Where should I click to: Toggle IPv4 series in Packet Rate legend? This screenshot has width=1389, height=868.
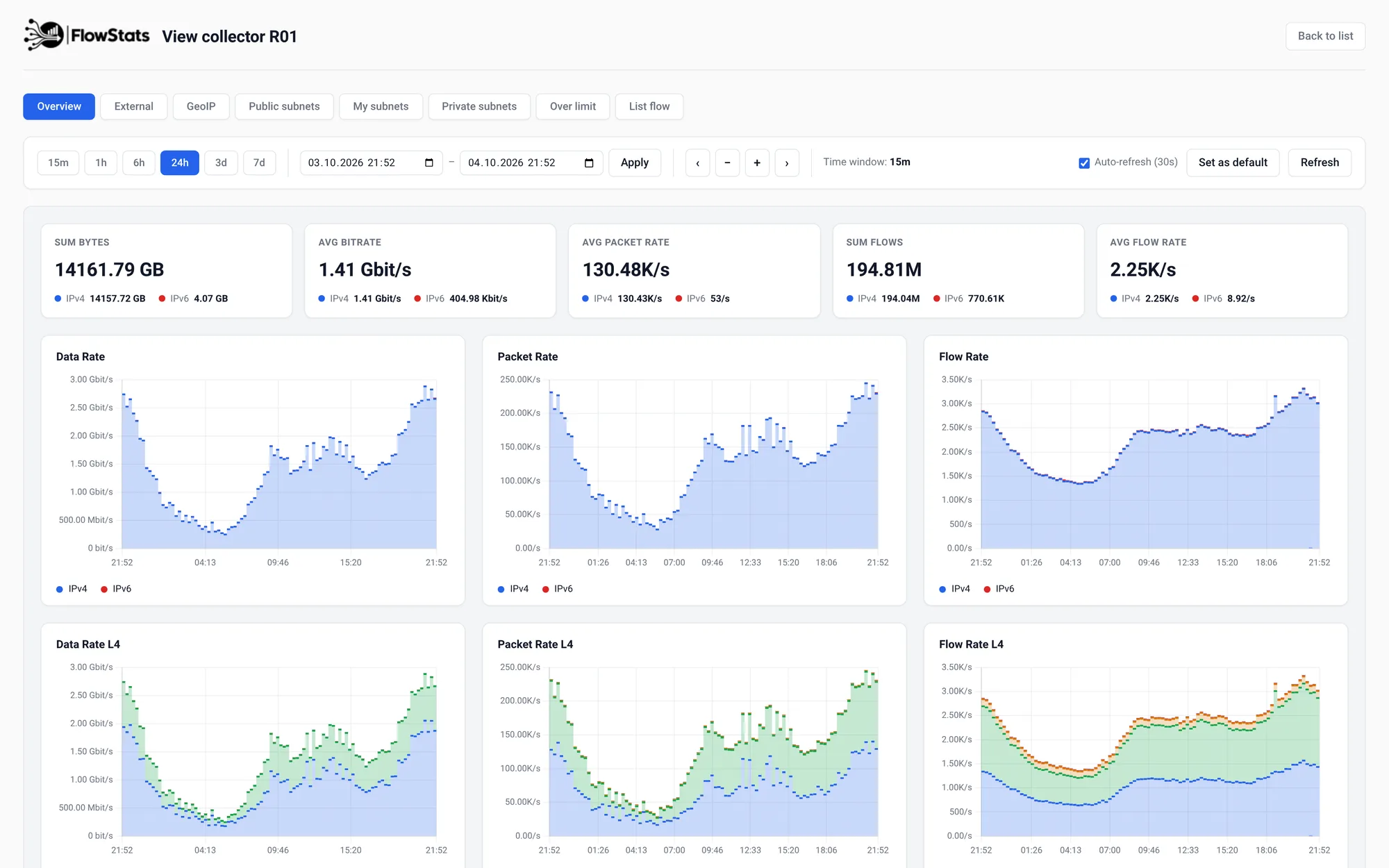point(513,589)
